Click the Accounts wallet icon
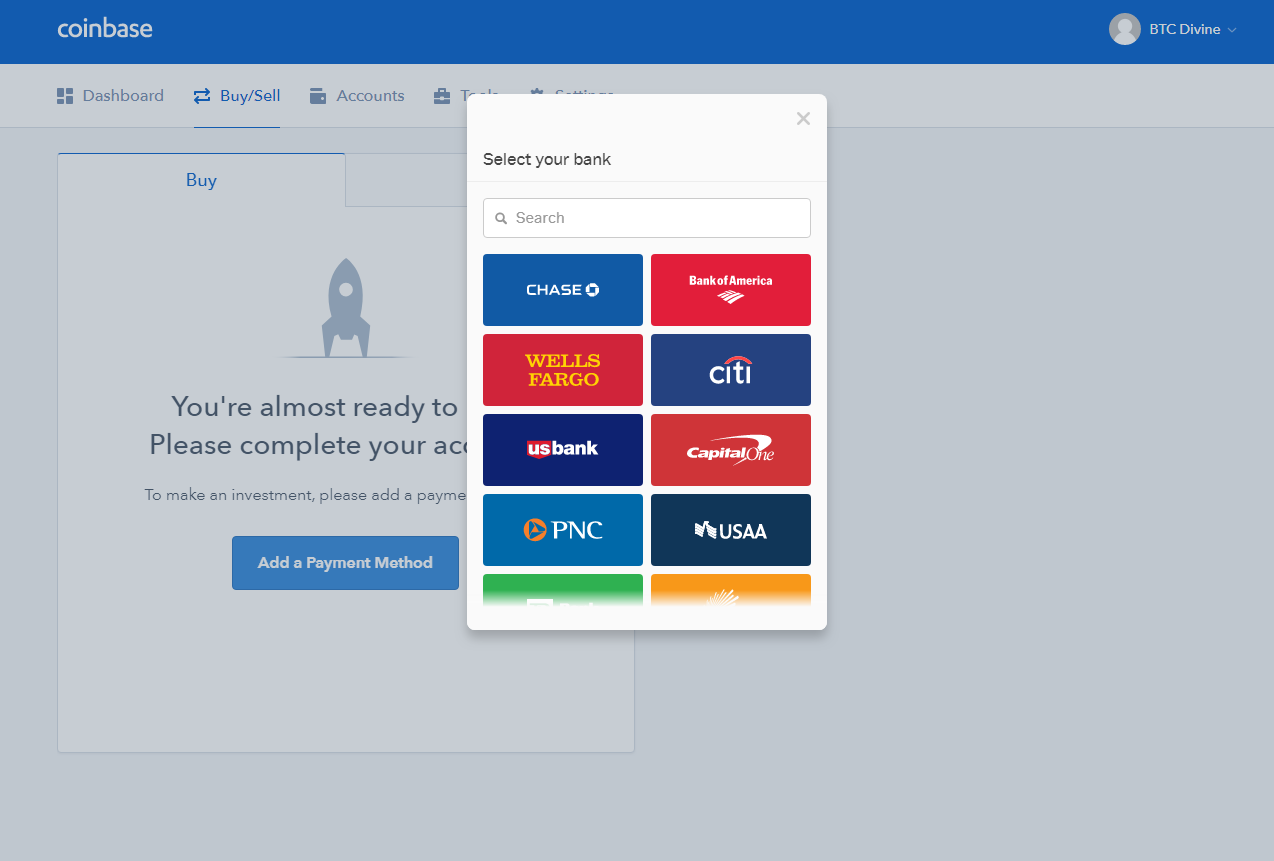The height and width of the screenshot is (861, 1274). pyautogui.click(x=318, y=96)
